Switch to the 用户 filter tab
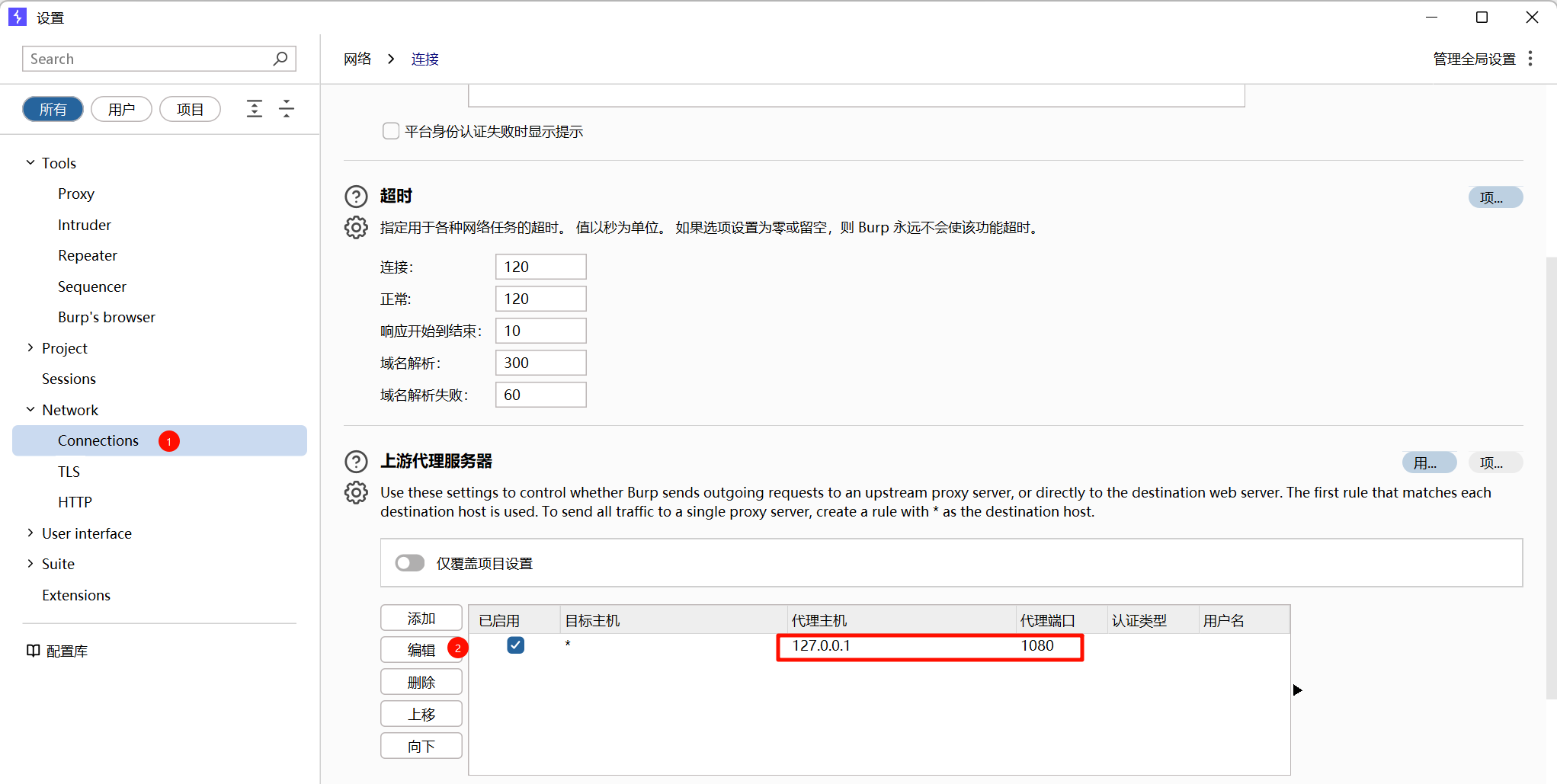 (121, 109)
